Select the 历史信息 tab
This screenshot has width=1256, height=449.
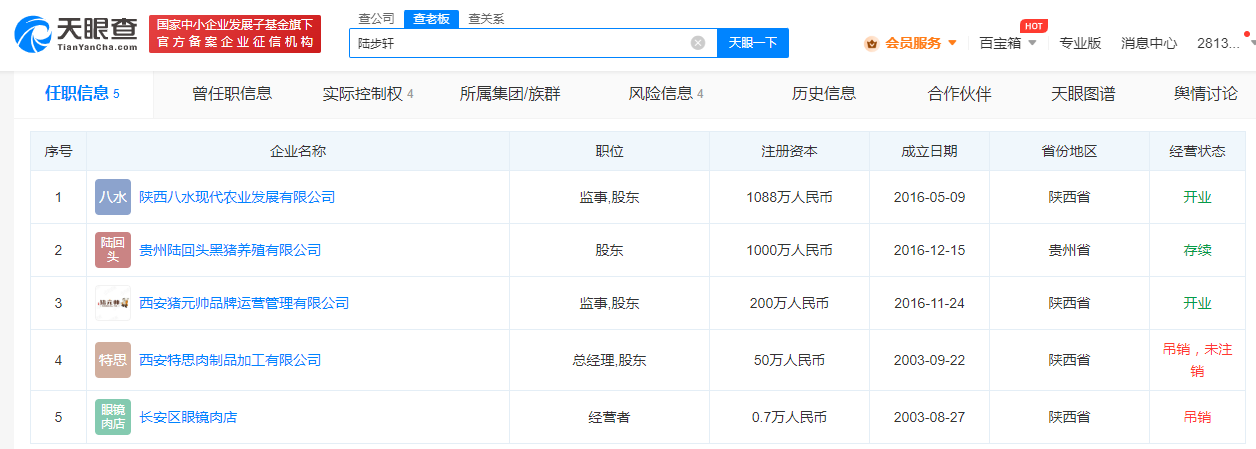coord(824,94)
